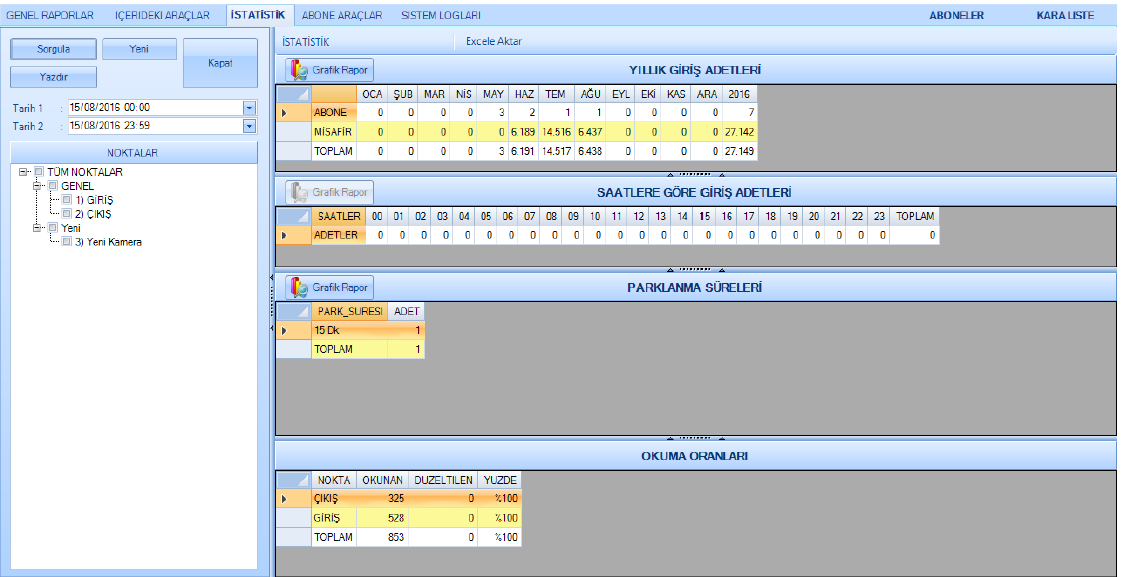Screen dimensions: 1121x577
Task: Click the disabled hourly Grafik Rapor icon
Action: click(298, 192)
